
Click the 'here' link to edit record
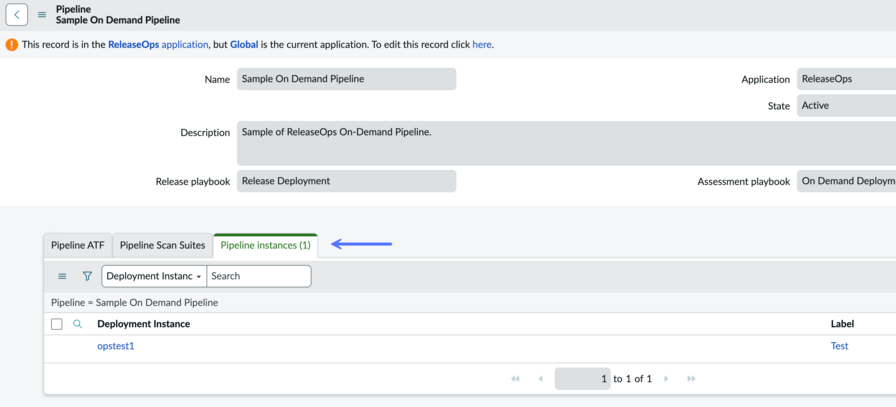(482, 45)
